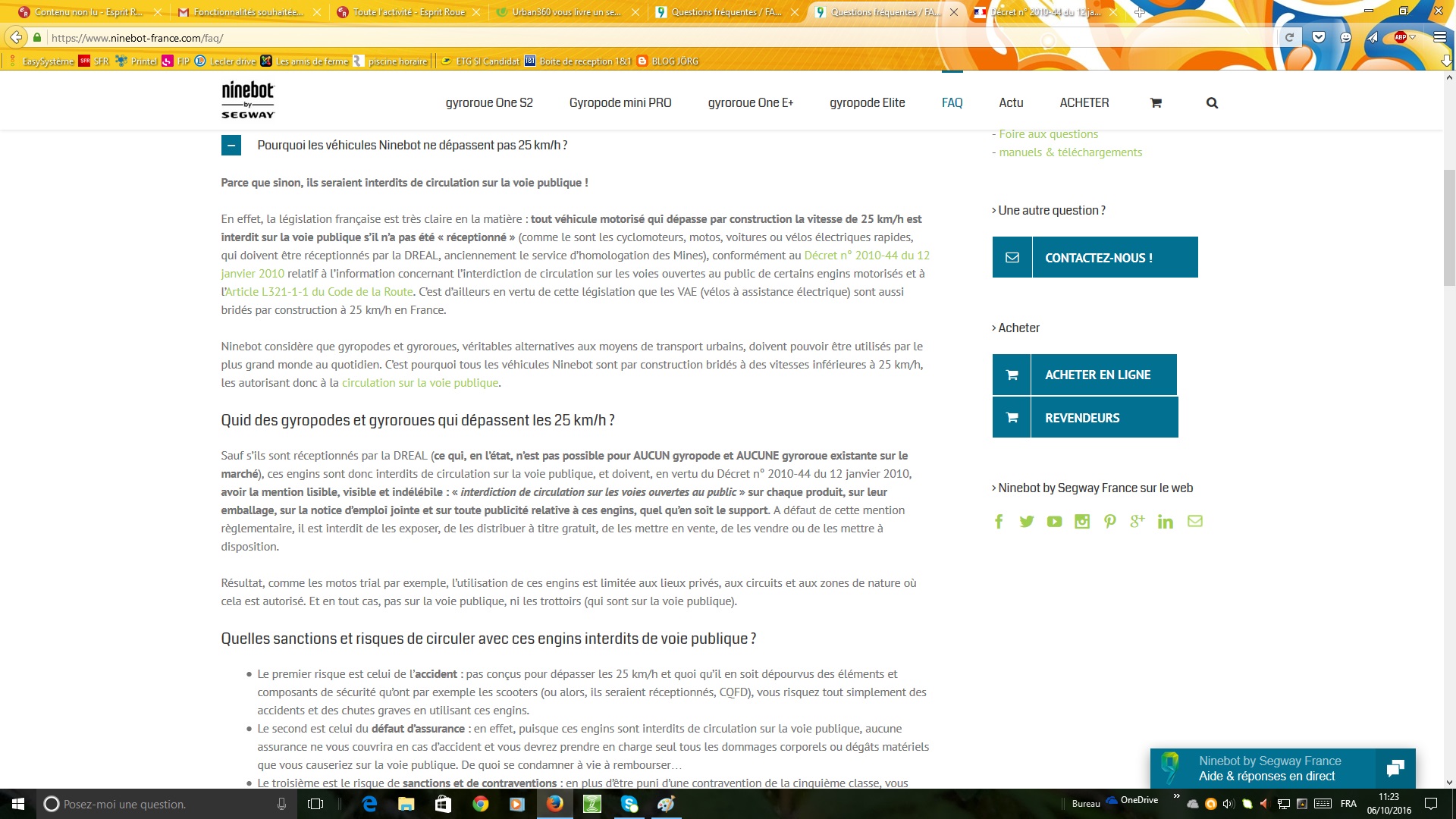Click the Ninebot by Segway logo
The height and width of the screenshot is (819, 1456).
click(x=248, y=100)
